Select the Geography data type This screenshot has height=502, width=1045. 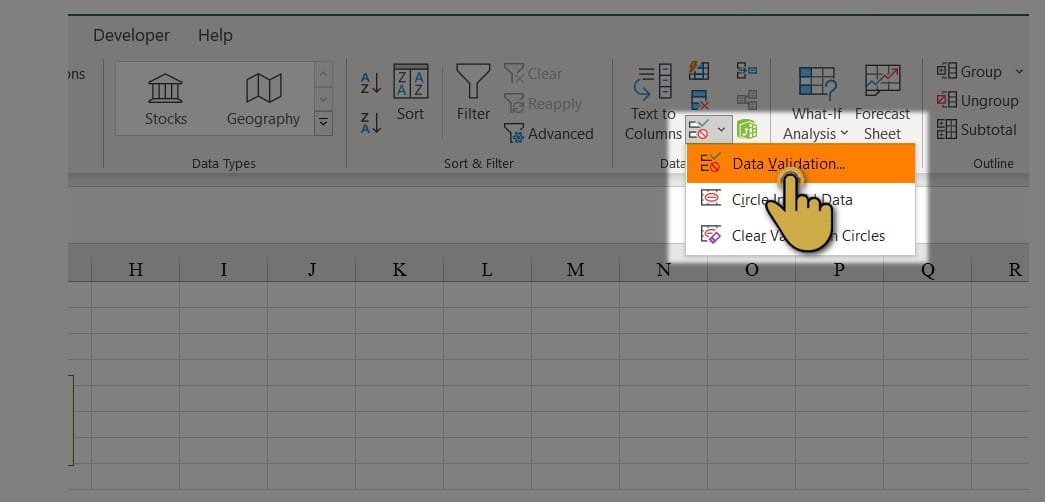(x=263, y=99)
